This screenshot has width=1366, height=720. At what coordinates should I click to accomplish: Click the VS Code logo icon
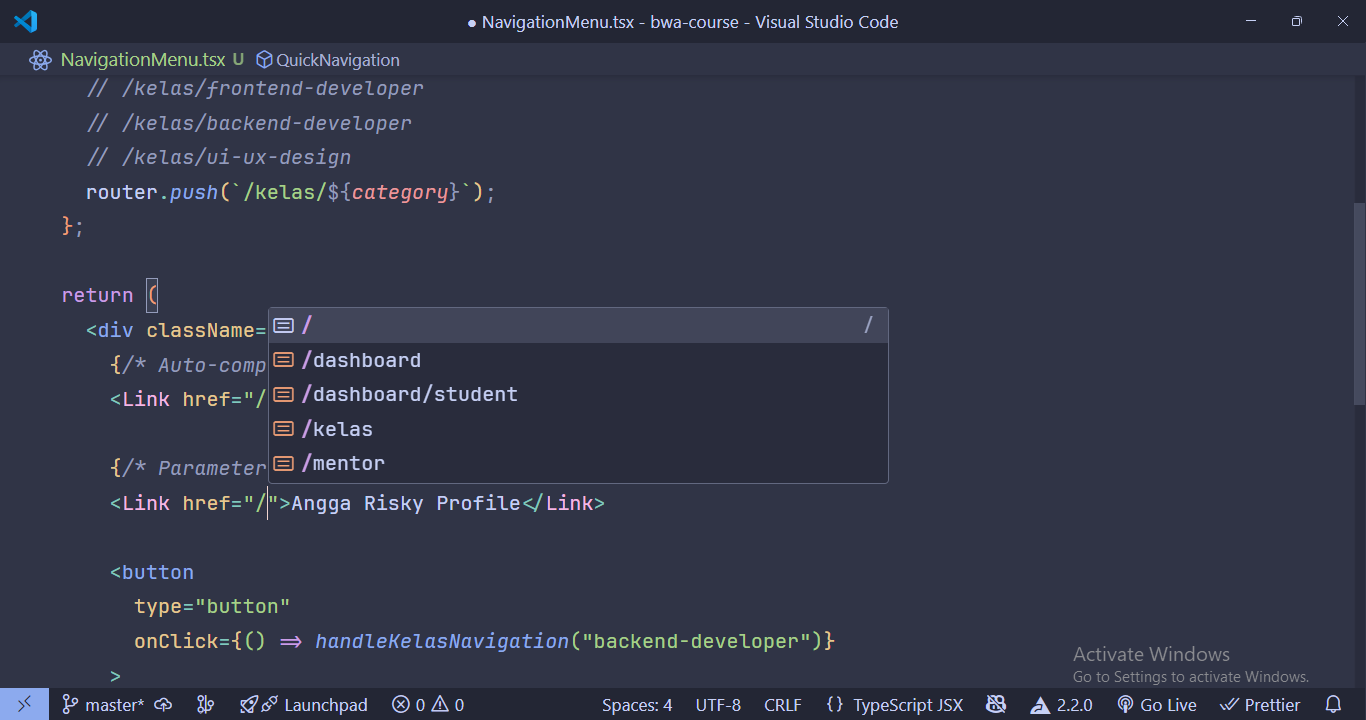[26, 21]
